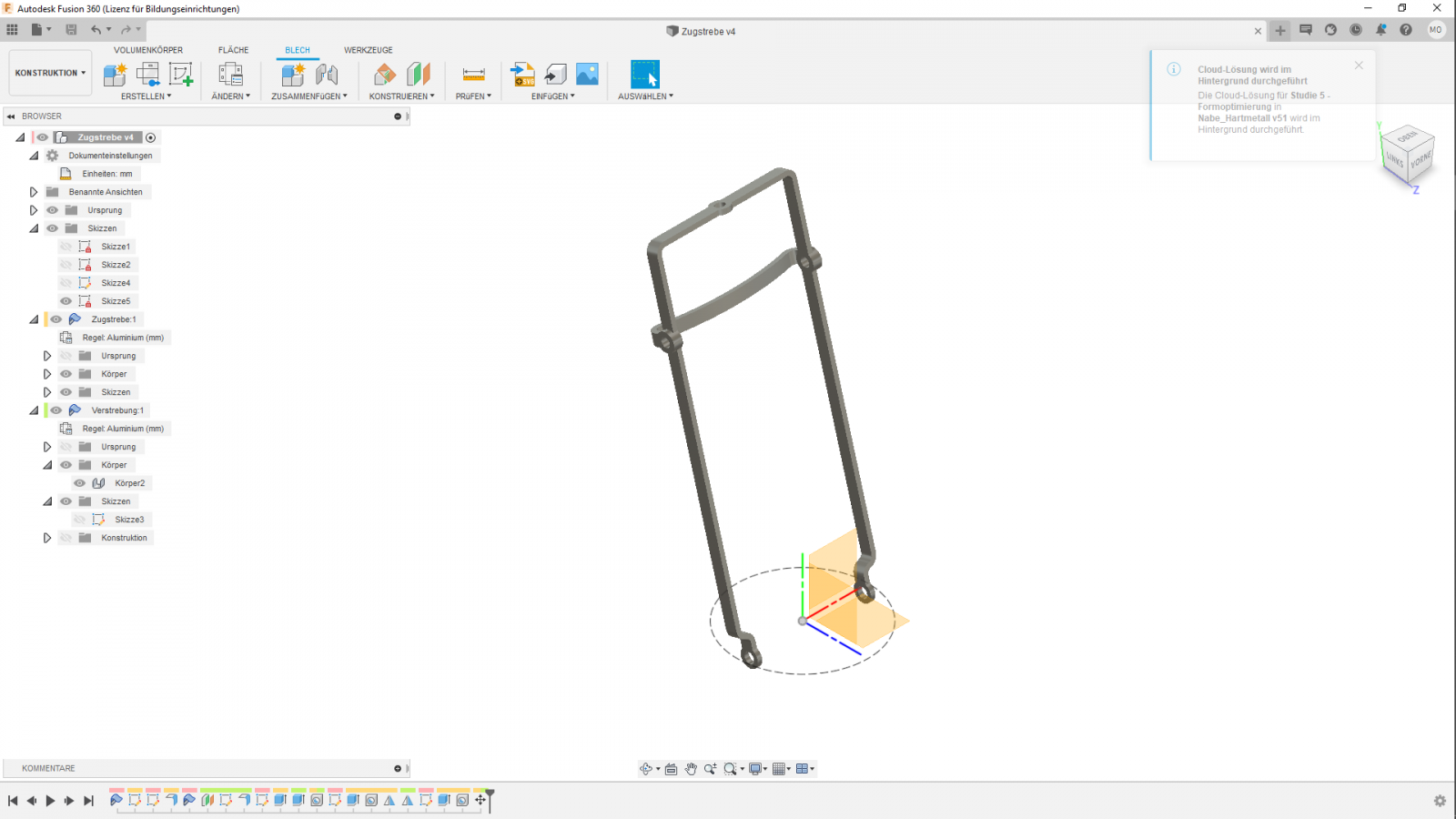
Task: Play the timeline
Action: coord(50,801)
